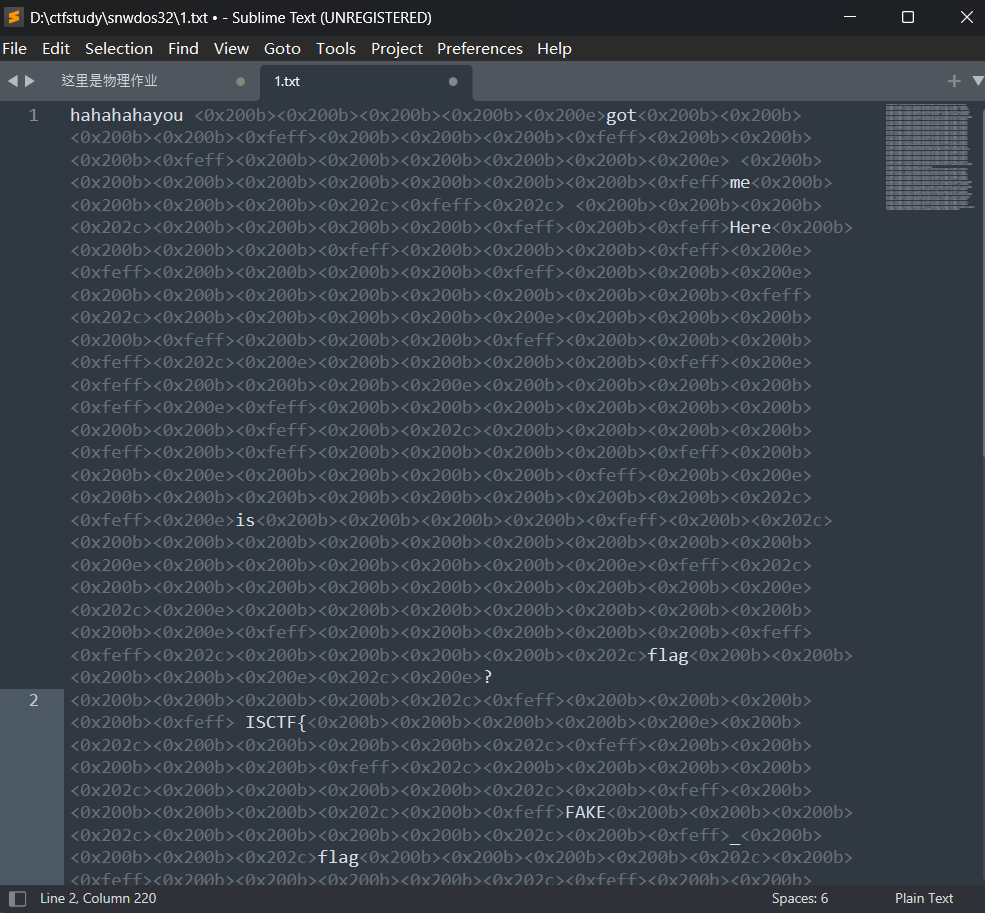The height and width of the screenshot is (913, 985).
Task: Place cursor on word FAKE
Action: [585, 812]
